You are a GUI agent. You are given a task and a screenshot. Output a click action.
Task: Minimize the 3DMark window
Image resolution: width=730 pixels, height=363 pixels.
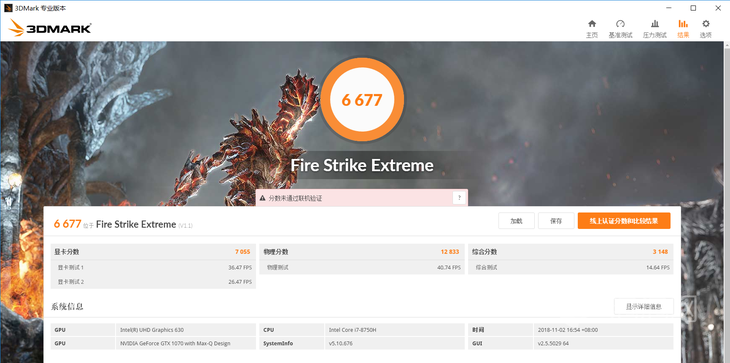pyautogui.click(x=669, y=8)
